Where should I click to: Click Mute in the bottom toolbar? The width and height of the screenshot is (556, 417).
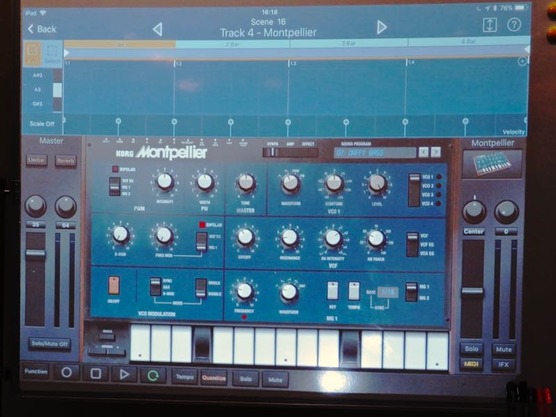coord(275,380)
